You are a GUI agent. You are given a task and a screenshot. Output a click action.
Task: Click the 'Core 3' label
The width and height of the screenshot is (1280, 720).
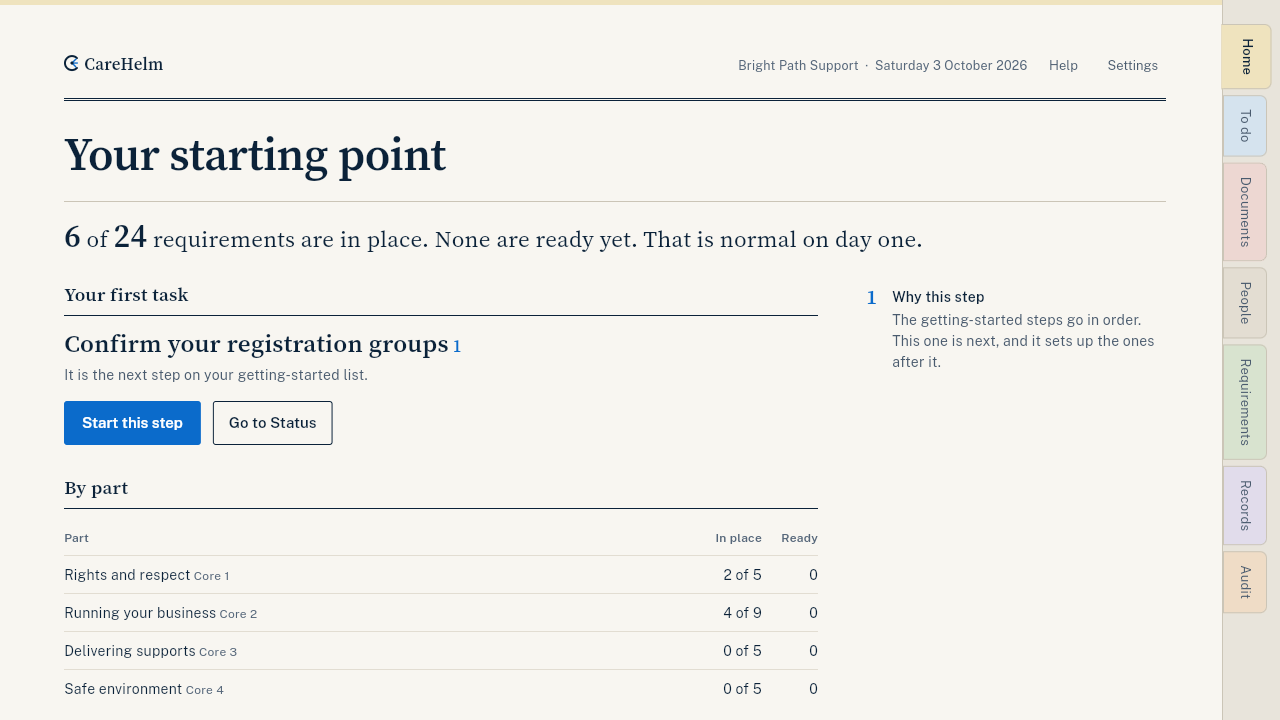pyautogui.click(x=218, y=652)
